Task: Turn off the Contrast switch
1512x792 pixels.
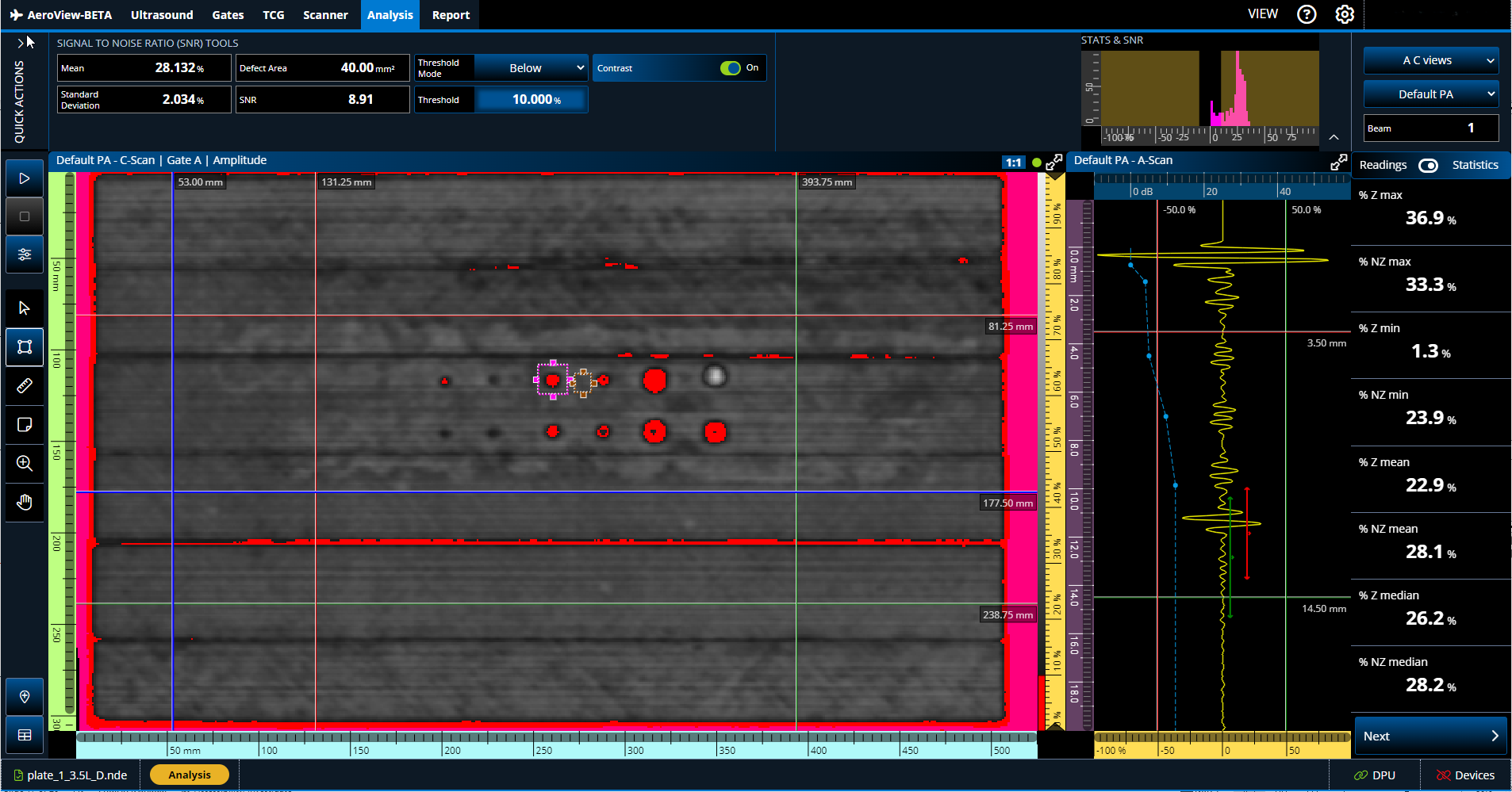Action: [730, 68]
